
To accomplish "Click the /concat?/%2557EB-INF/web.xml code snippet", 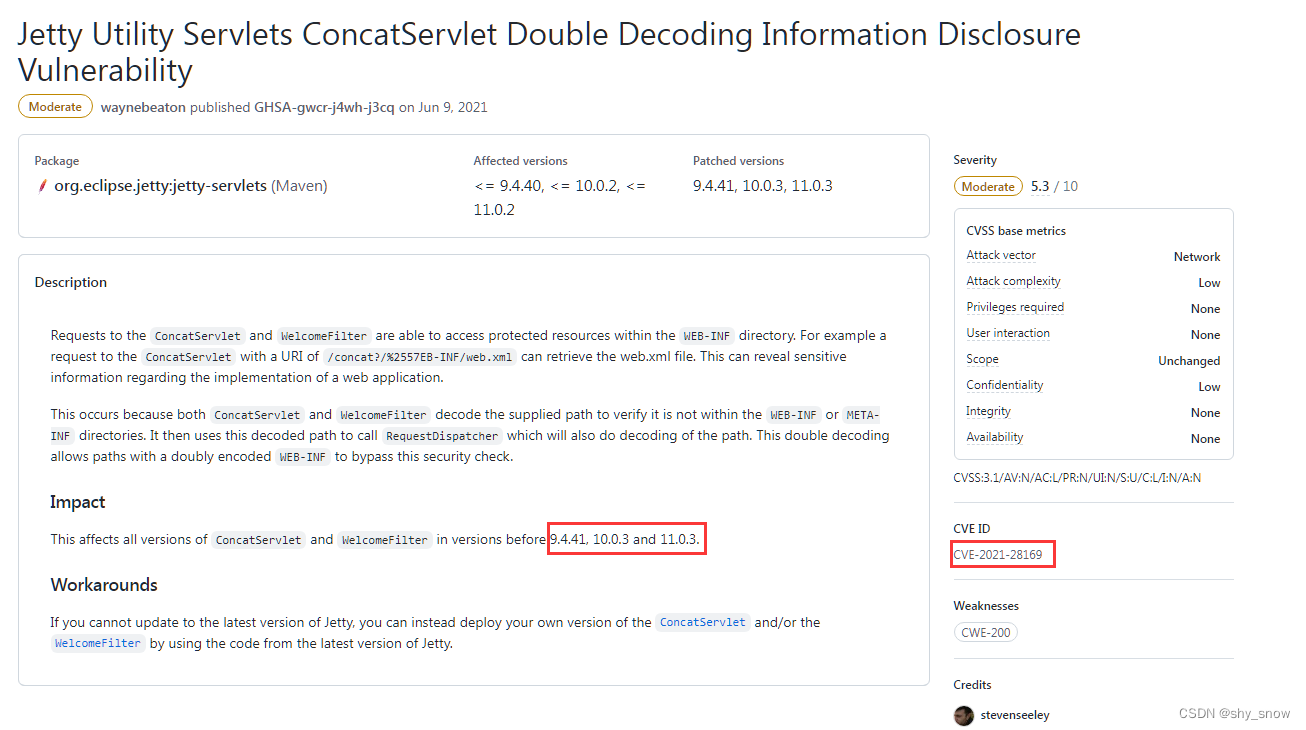I will [x=420, y=357].
